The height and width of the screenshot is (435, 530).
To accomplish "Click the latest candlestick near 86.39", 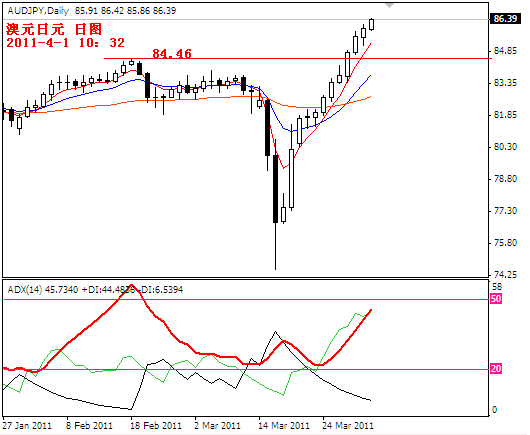I will [x=371, y=24].
